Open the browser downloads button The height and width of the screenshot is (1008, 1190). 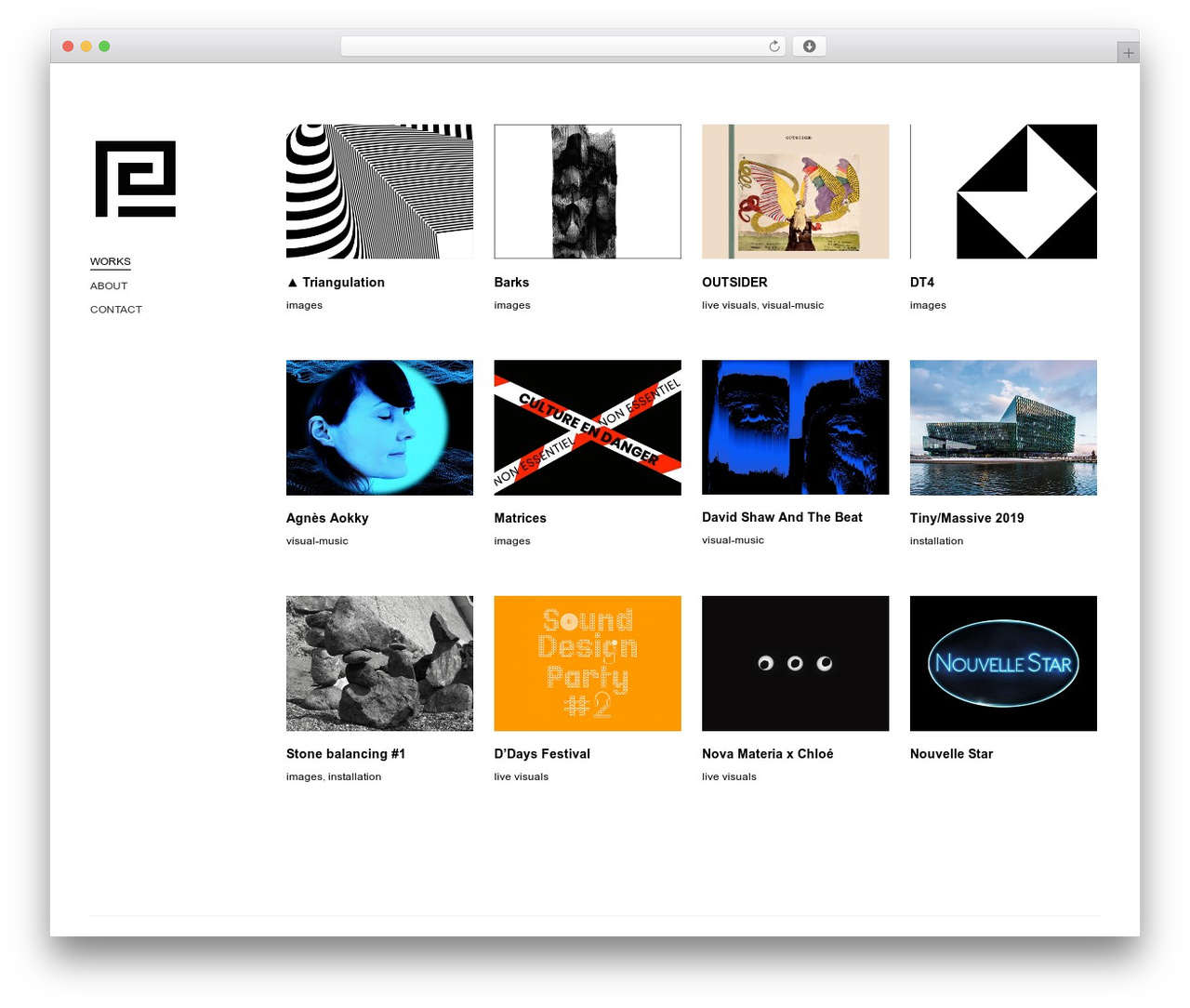[x=809, y=46]
